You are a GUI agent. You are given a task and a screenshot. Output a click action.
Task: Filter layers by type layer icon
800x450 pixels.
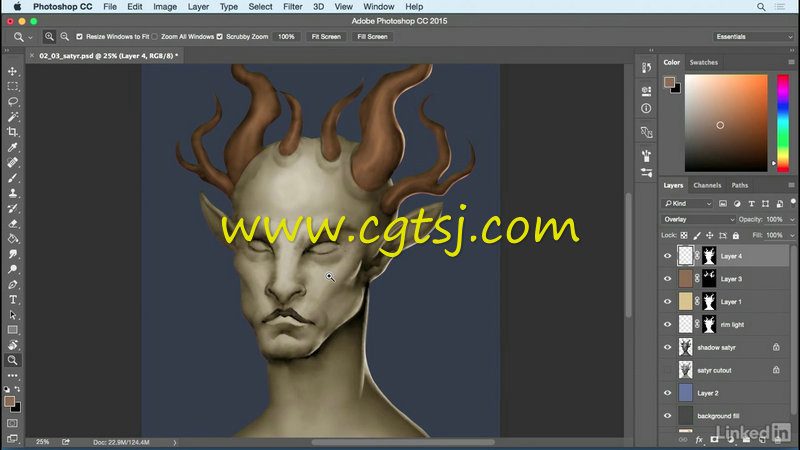[751, 204]
